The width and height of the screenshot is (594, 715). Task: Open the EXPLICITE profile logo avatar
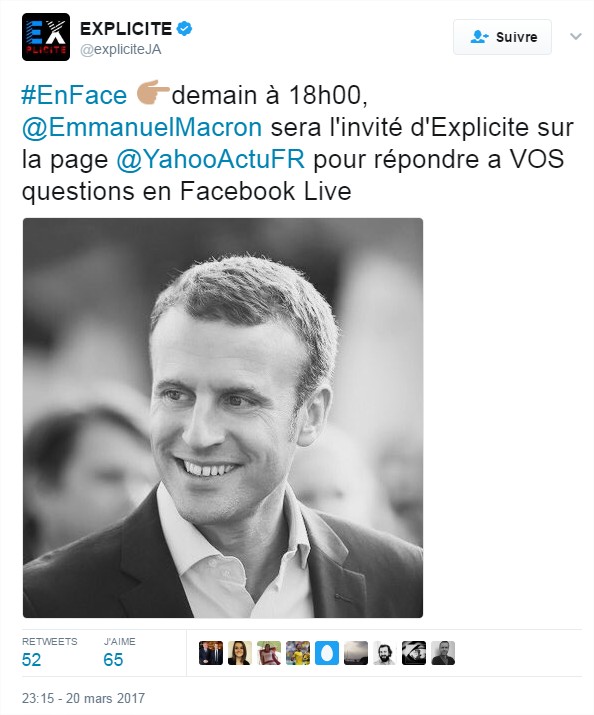coord(46,37)
